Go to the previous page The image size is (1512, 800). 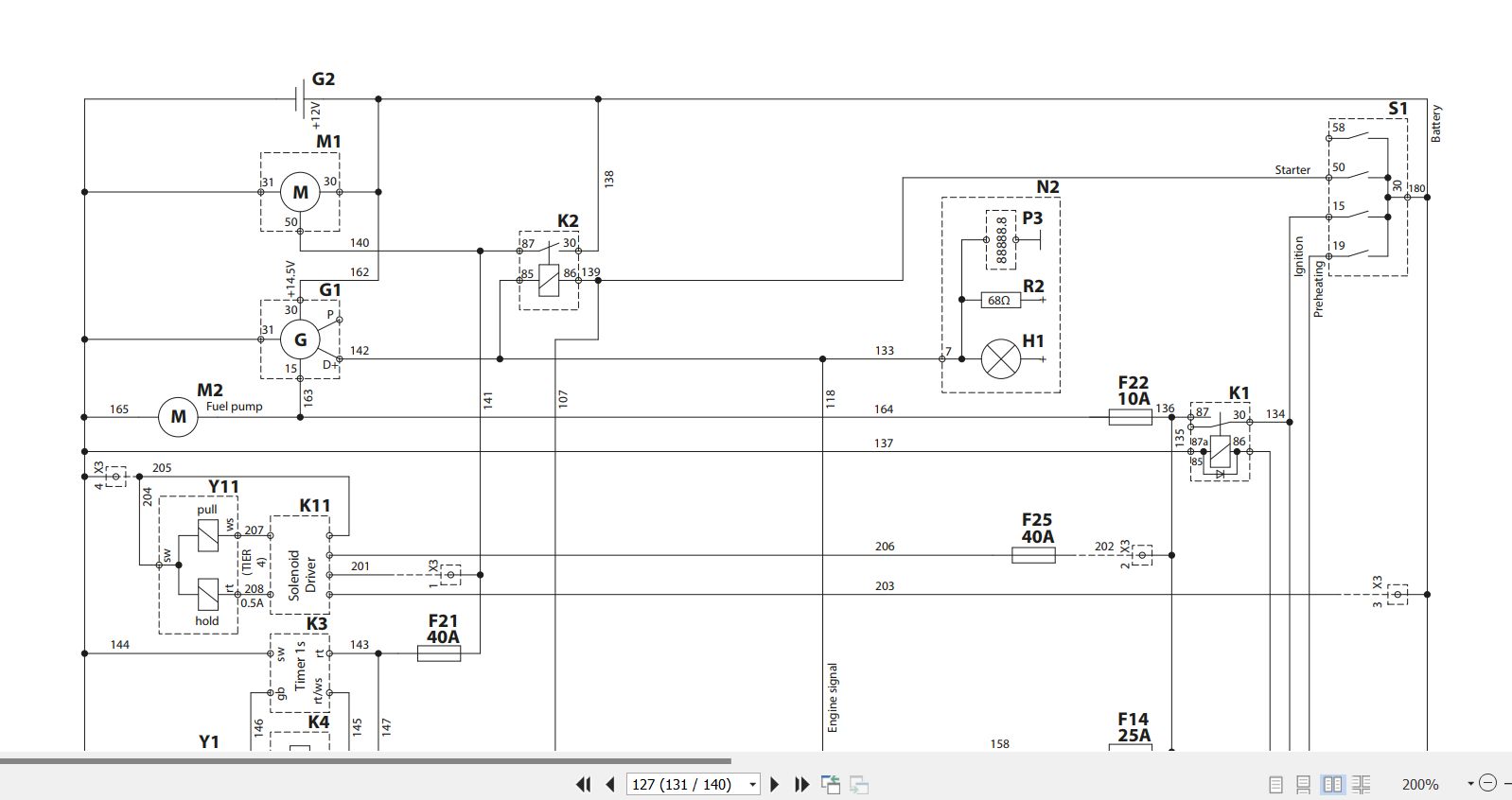[x=610, y=784]
